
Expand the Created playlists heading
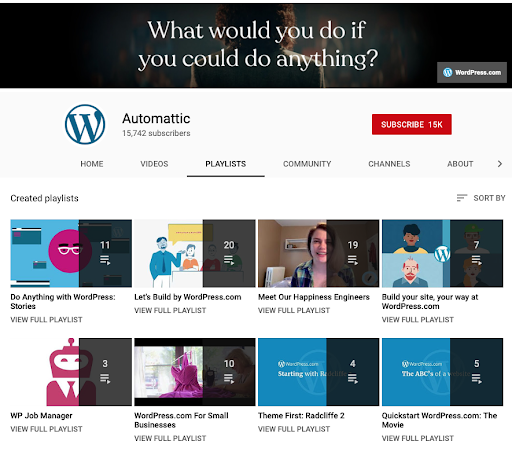click(44, 198)
